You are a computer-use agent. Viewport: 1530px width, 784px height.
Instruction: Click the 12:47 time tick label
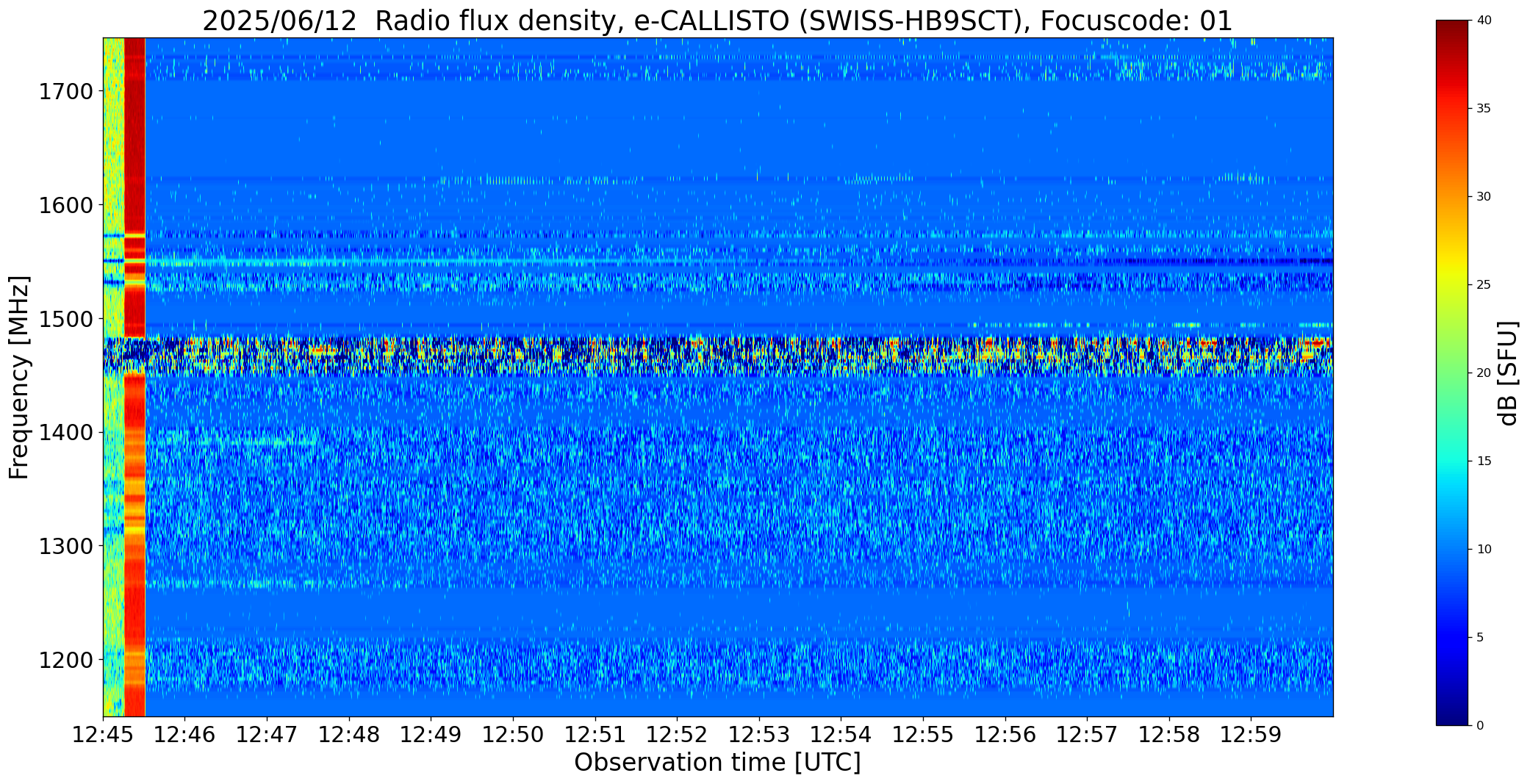pos(267,735)
